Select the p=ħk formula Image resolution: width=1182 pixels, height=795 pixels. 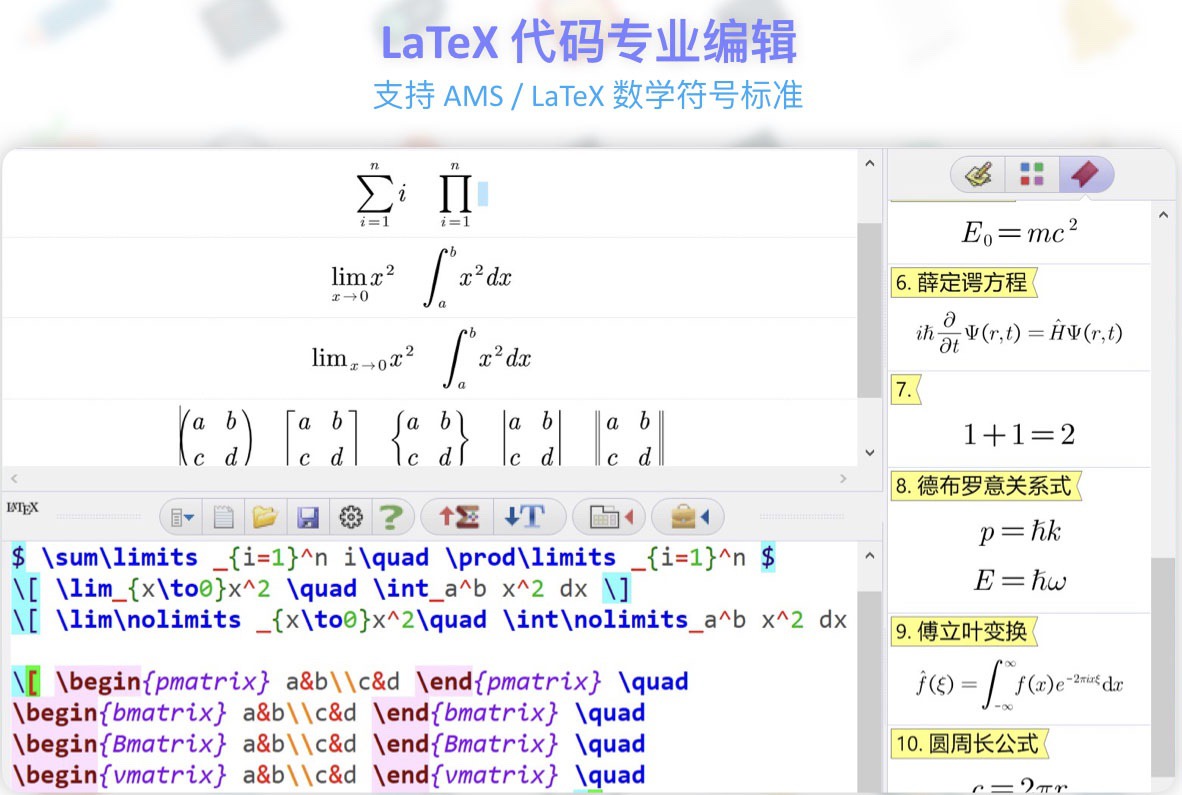(x=1020, y=532)
